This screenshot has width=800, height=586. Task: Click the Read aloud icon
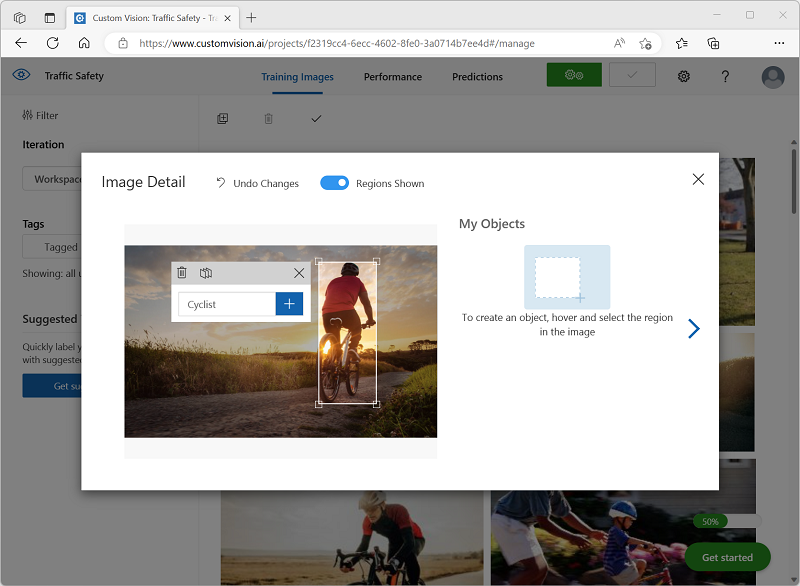[619, 43]
